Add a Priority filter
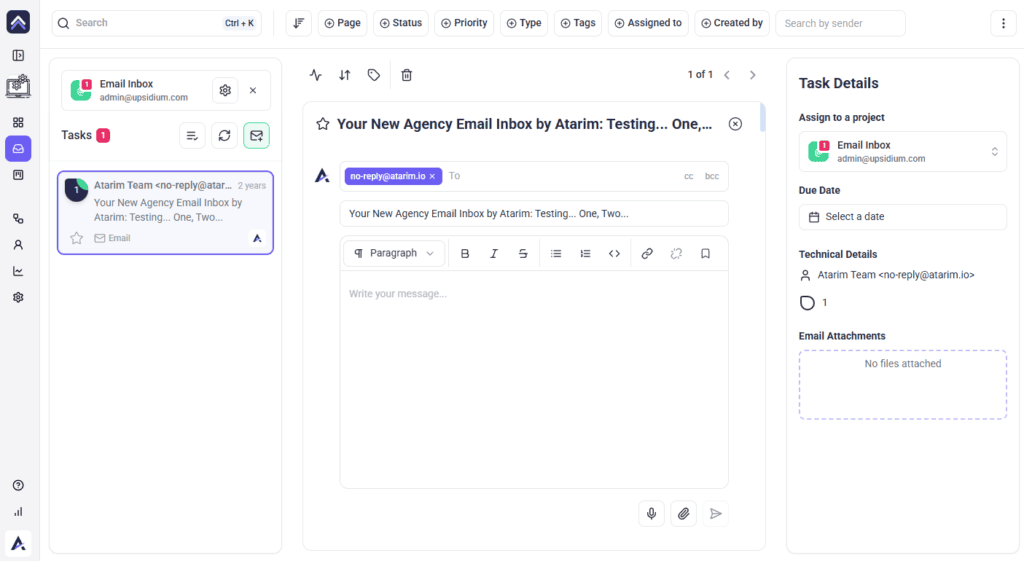 coord(464,23)
